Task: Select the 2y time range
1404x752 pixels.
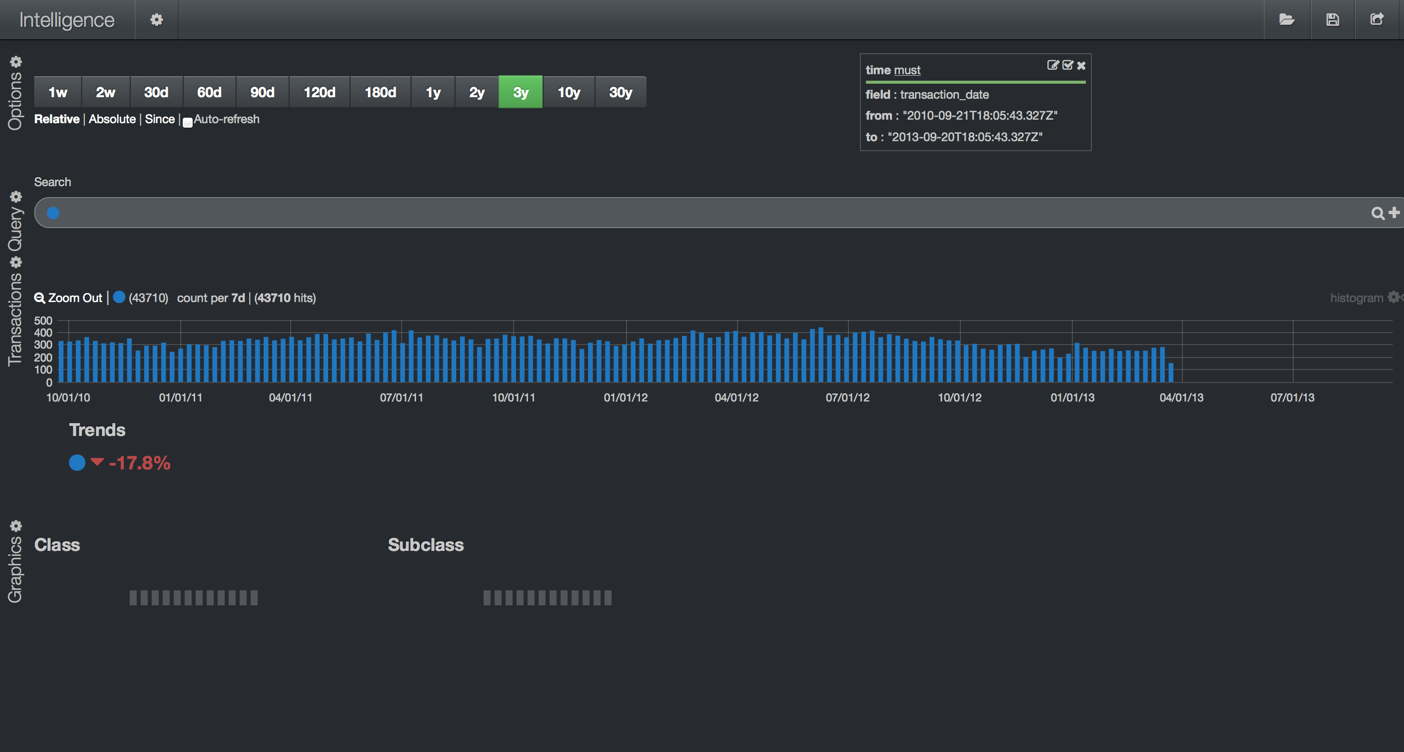Action: pyautogui.click(x=477, y=92)
